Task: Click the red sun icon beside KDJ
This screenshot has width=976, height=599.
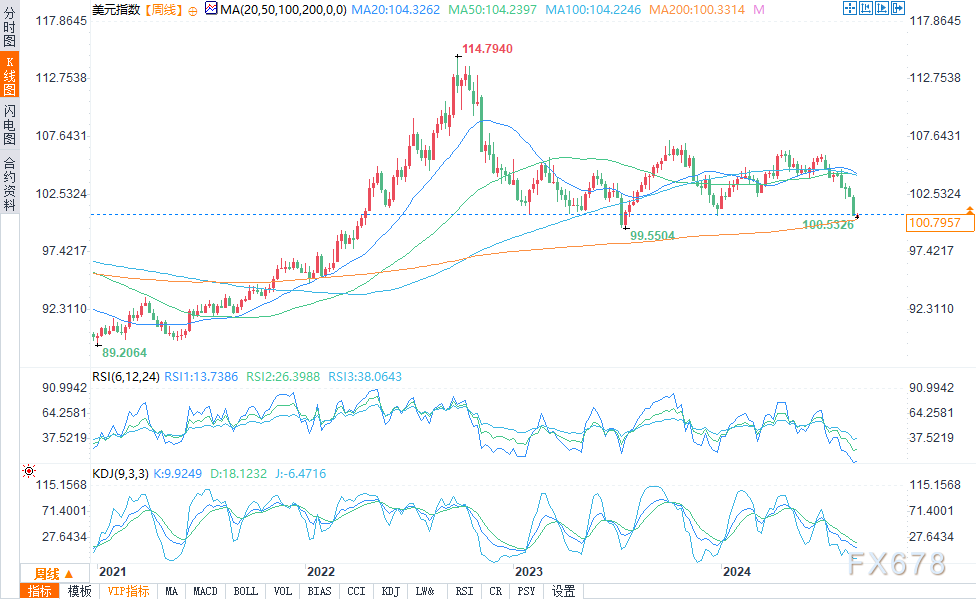Action: [x=29, y=471]
